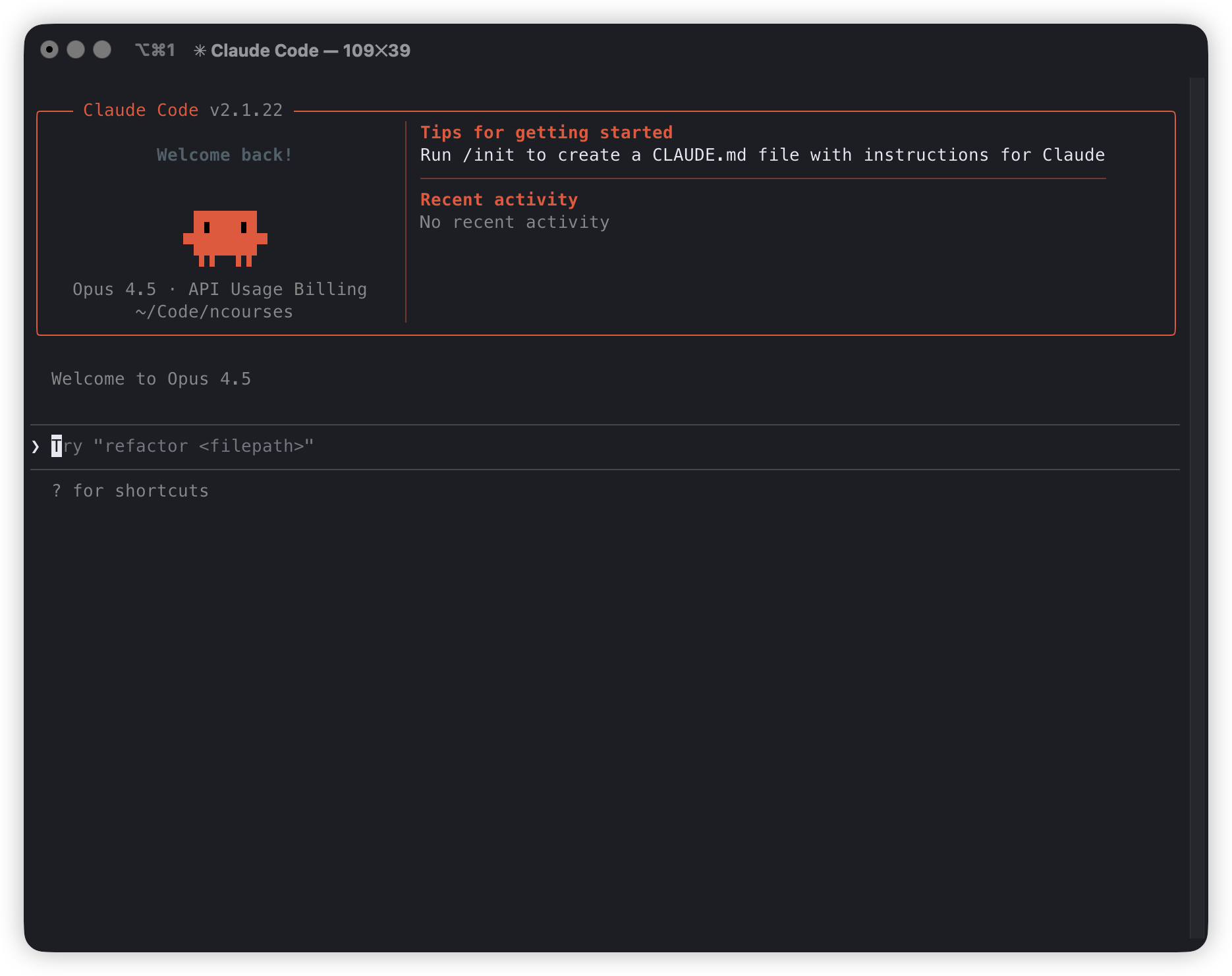
Task: Click the asterisk icon in the title bar
Action: pos(200,51)
